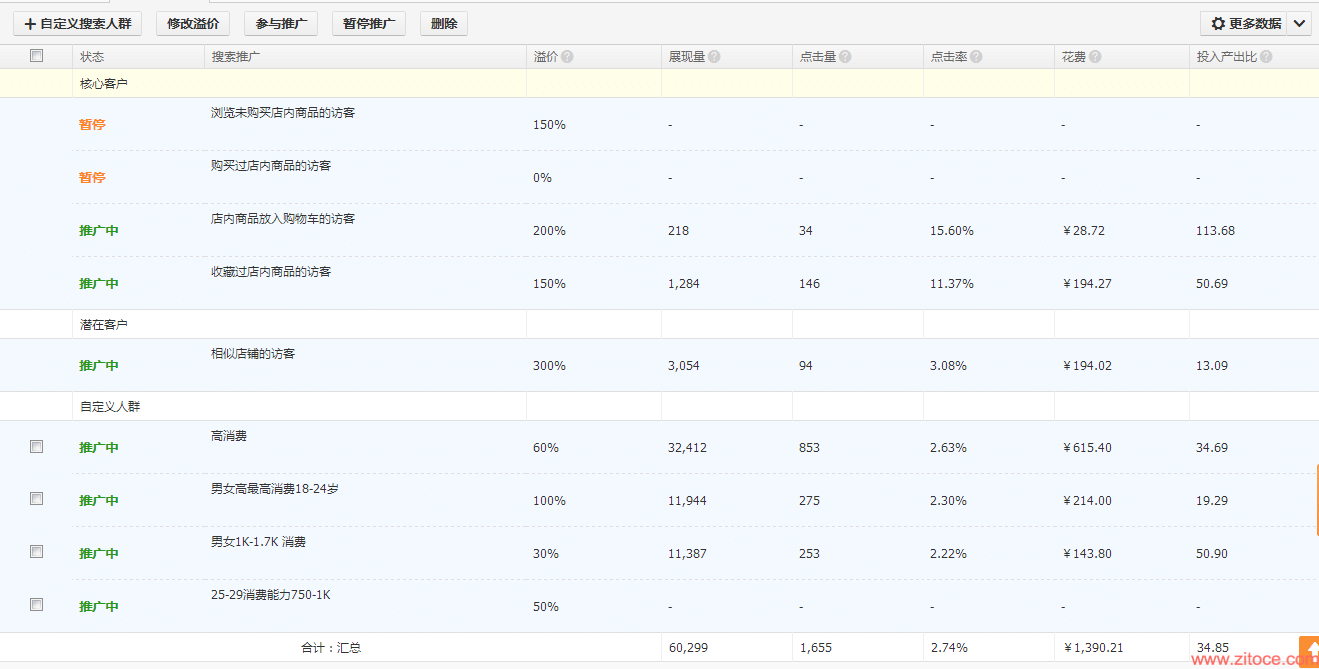Click help icon beside 点击率 header

pyautogui.click(x=976, y=57)
